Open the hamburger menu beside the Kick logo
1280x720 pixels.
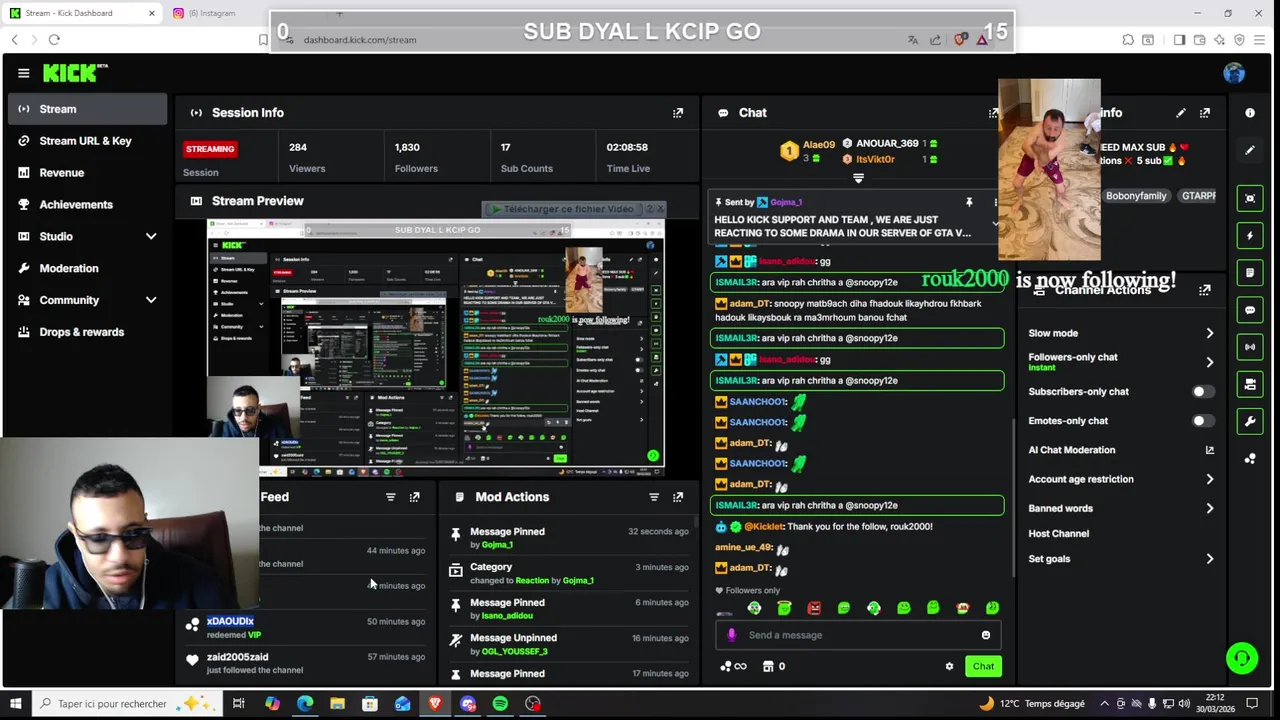tap(23, 73)
